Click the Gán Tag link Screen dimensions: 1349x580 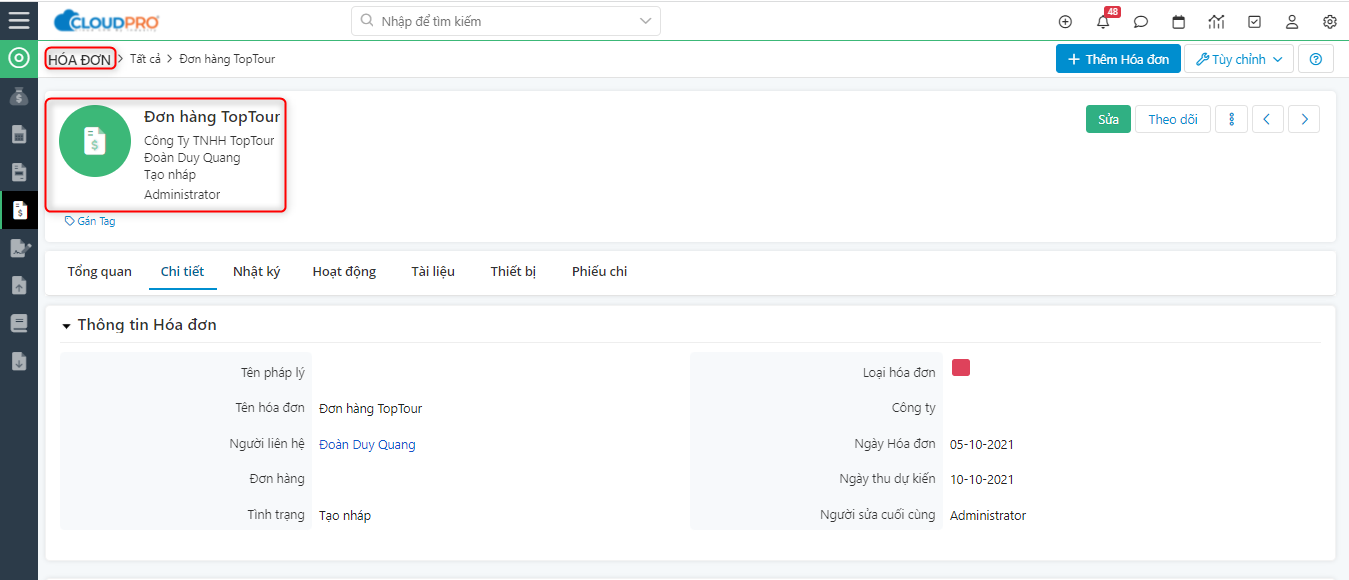coord(90,221)
